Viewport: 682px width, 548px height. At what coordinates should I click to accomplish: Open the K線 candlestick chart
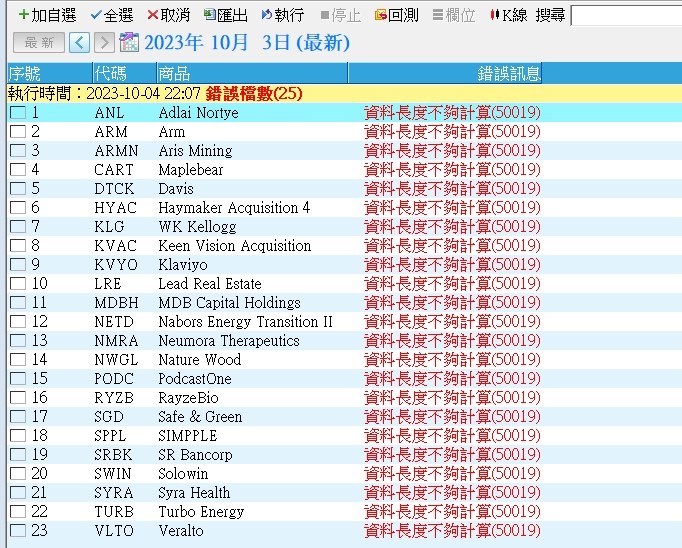(x=508, y=15)
